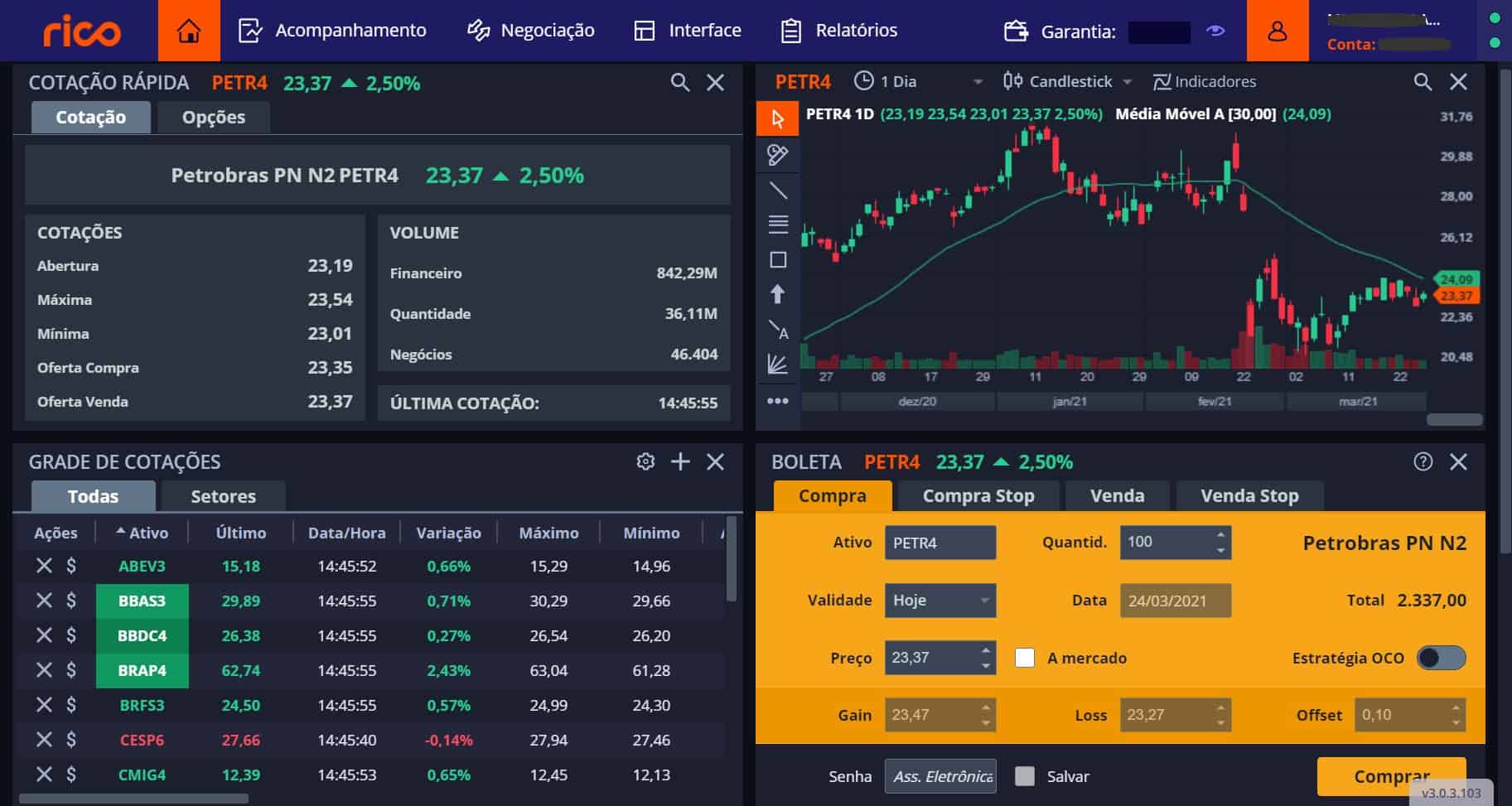This screenshot has height=806, width=1512.
Task: Open the Boleta help question icon
Action: click(x=1423, y=461)
